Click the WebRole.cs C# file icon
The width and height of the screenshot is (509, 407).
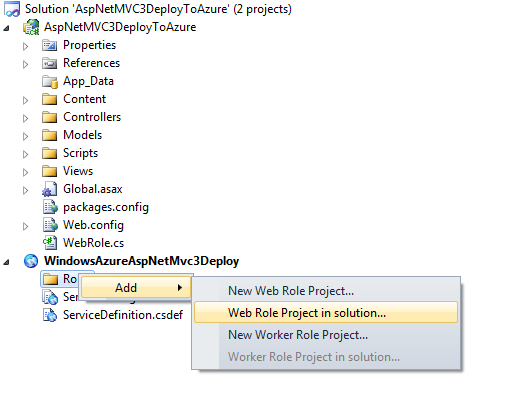50,243
